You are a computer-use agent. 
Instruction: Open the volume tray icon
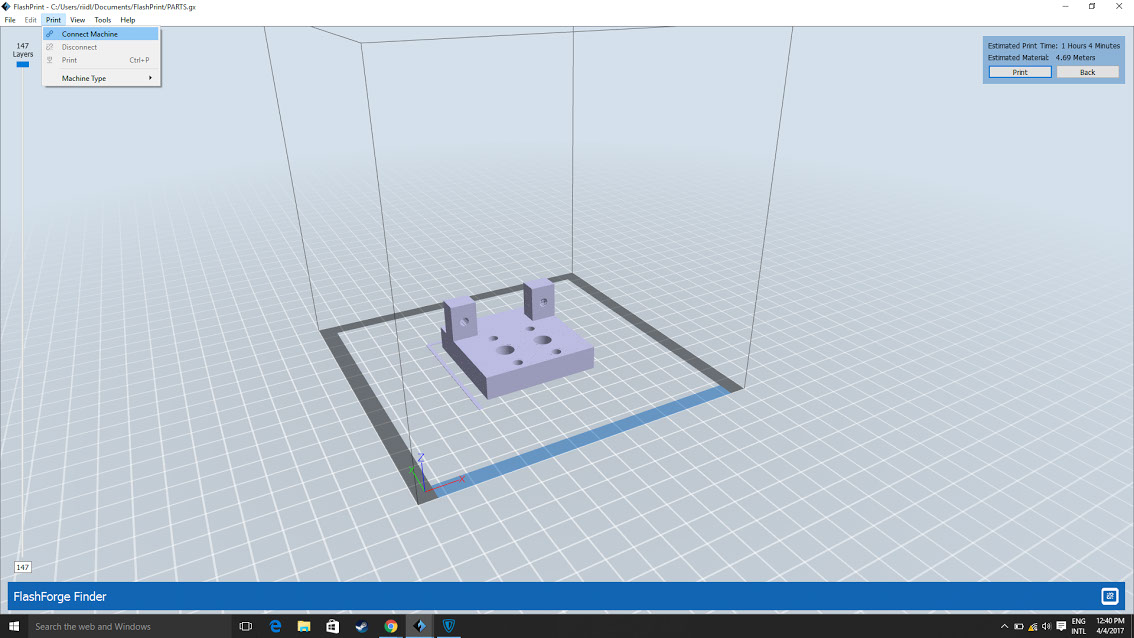[1046, 626]
